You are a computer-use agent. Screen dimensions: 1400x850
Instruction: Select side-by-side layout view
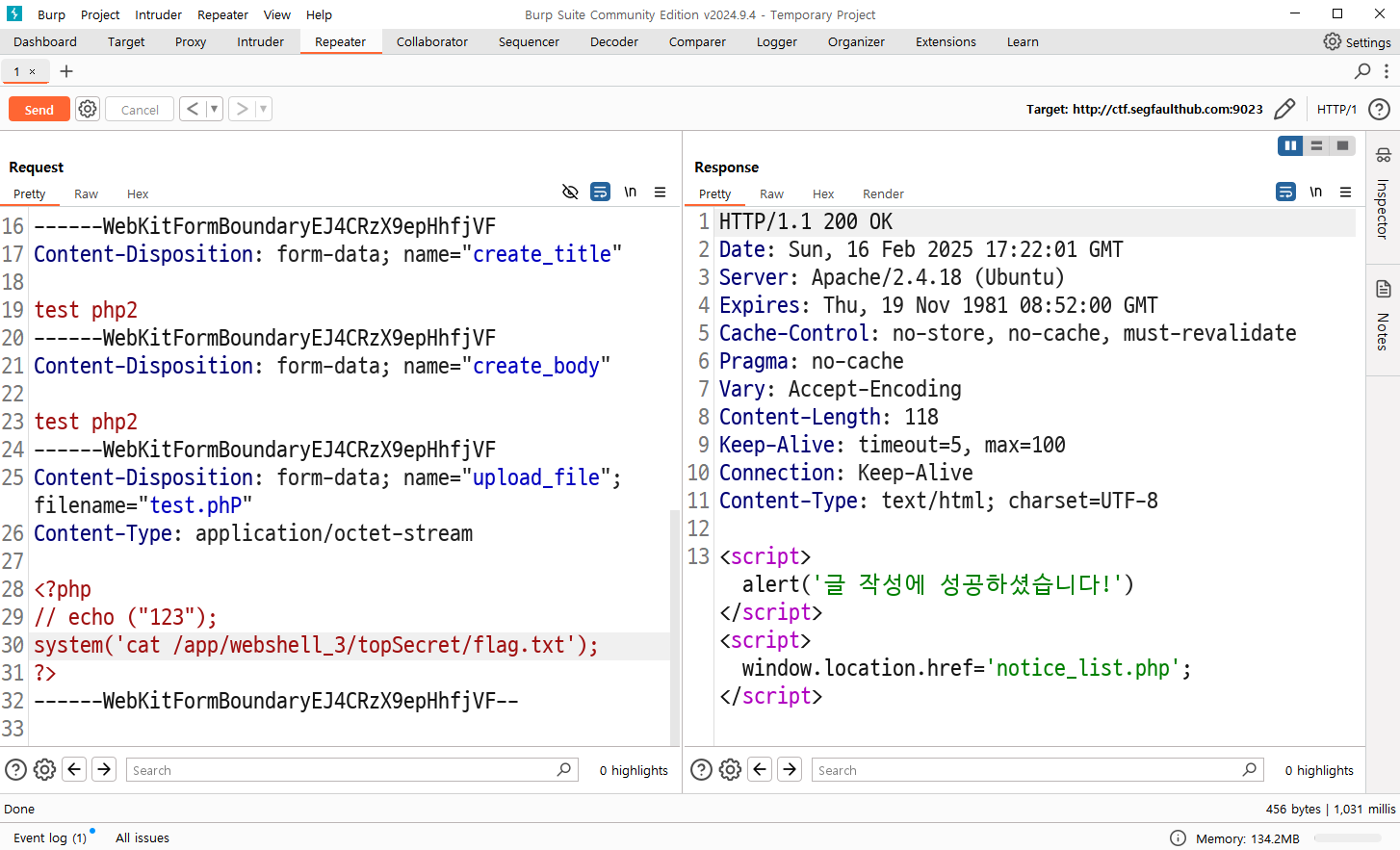point(1290,145)
